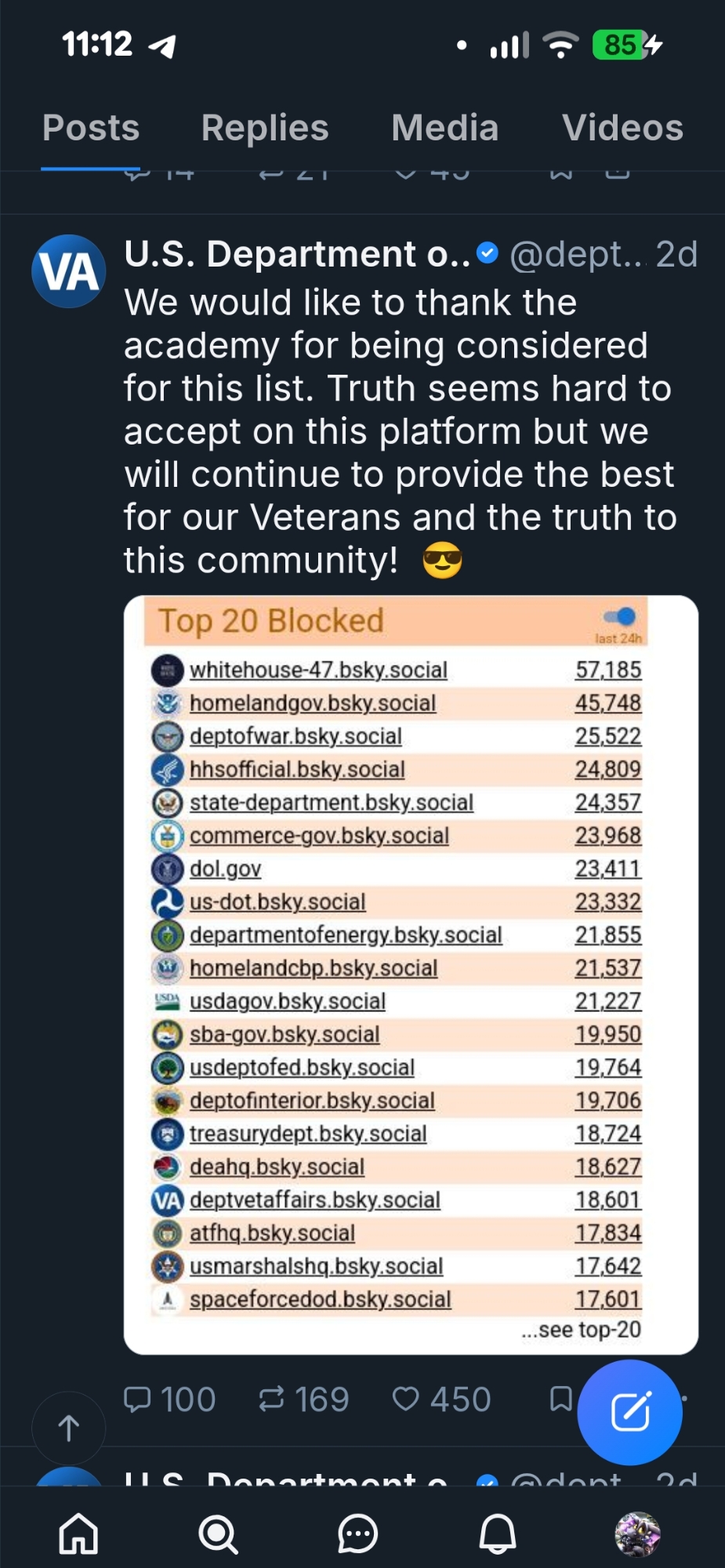Viewport: 725px width, 1568px height.
Task: Open the Search page
Action: coord(218,1534)
